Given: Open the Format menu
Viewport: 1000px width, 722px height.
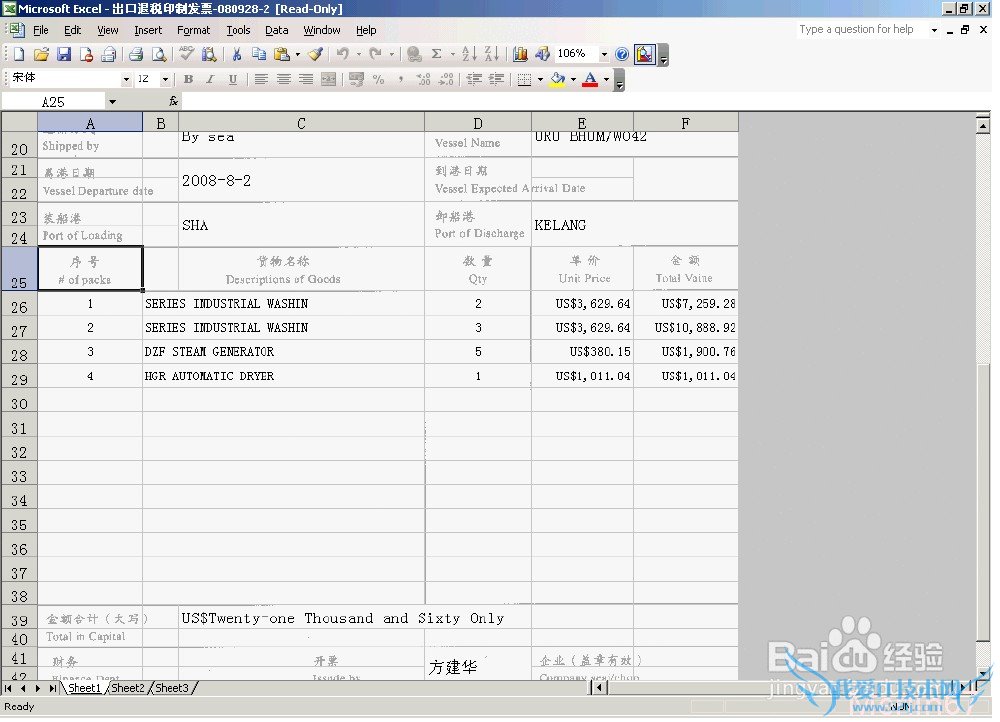Looking at the screenshot, I should click(193, 30).
